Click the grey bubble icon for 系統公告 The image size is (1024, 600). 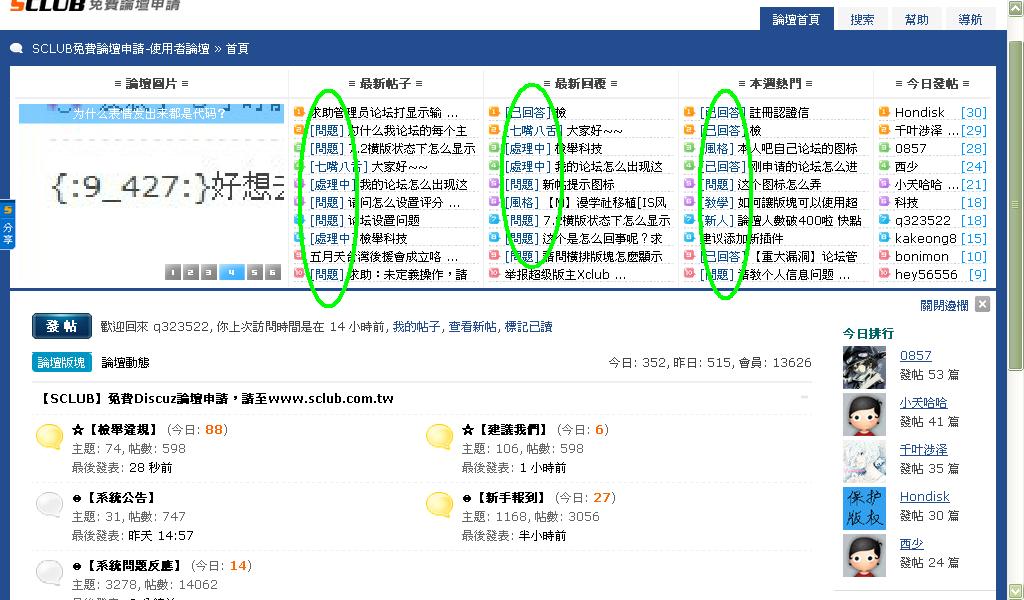[x=49, y=504]
